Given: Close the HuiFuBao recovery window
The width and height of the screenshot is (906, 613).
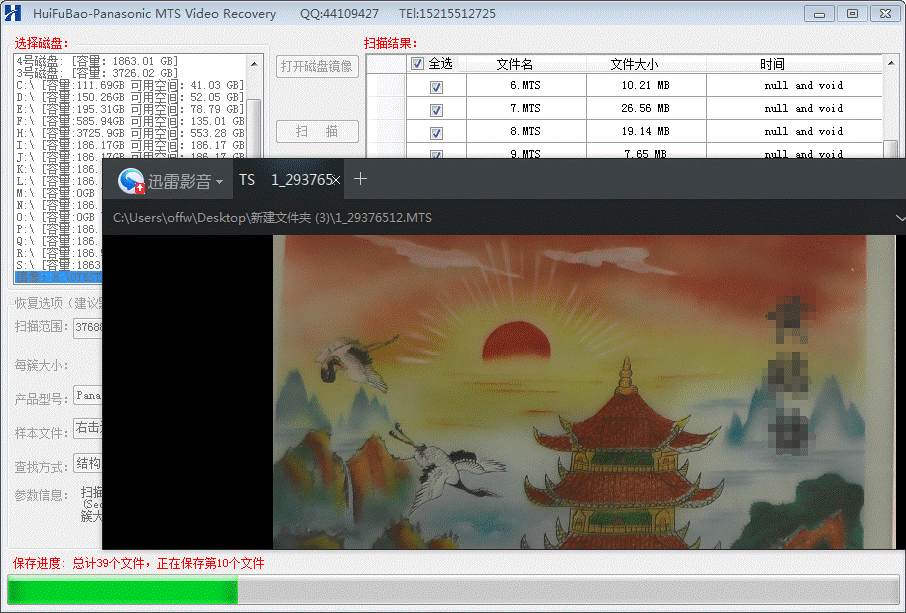Looking at the screenshot, I should [885, 13].
